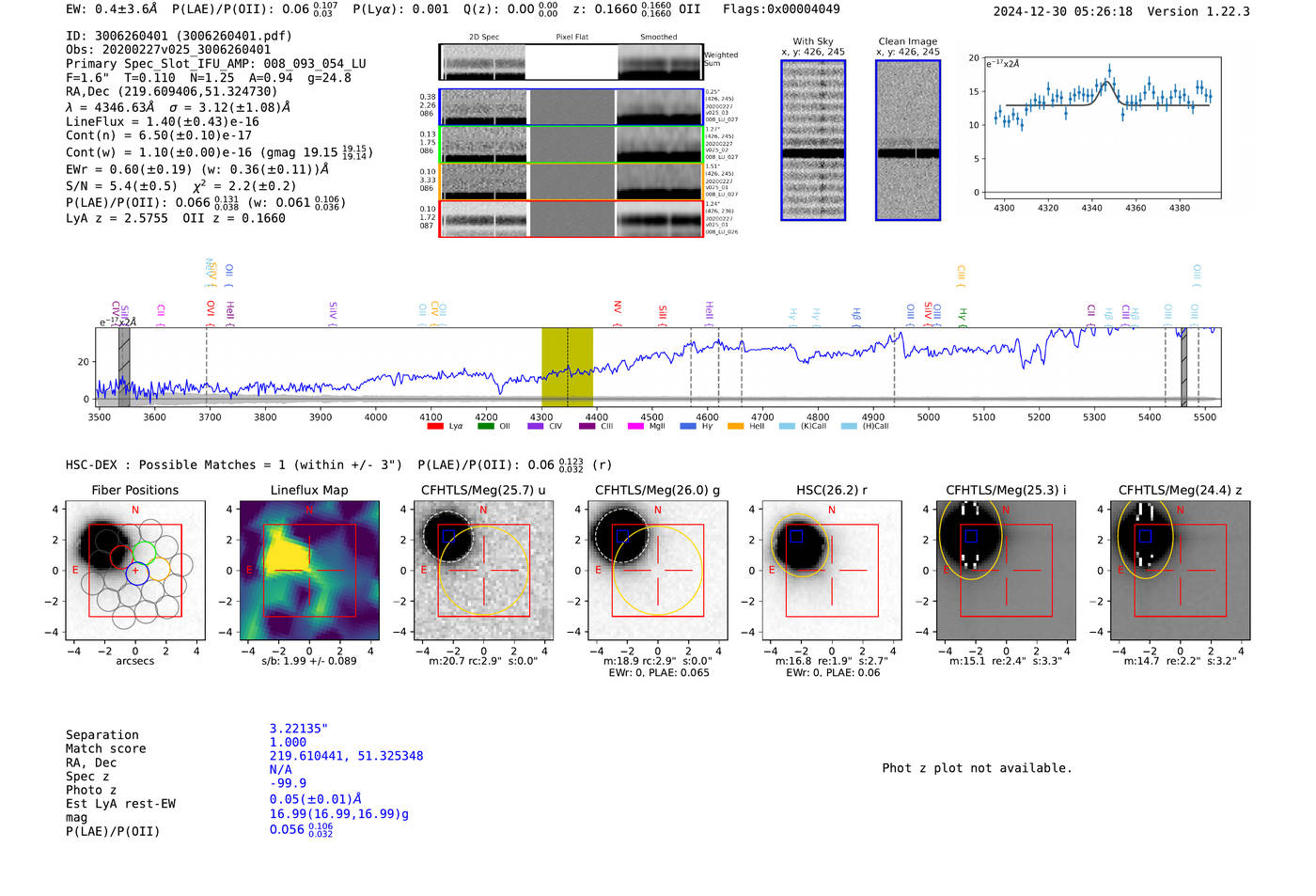Screen dimensions: 1316x896
Task: Click the HeII orange legend swatch
Action: point(736,426)
